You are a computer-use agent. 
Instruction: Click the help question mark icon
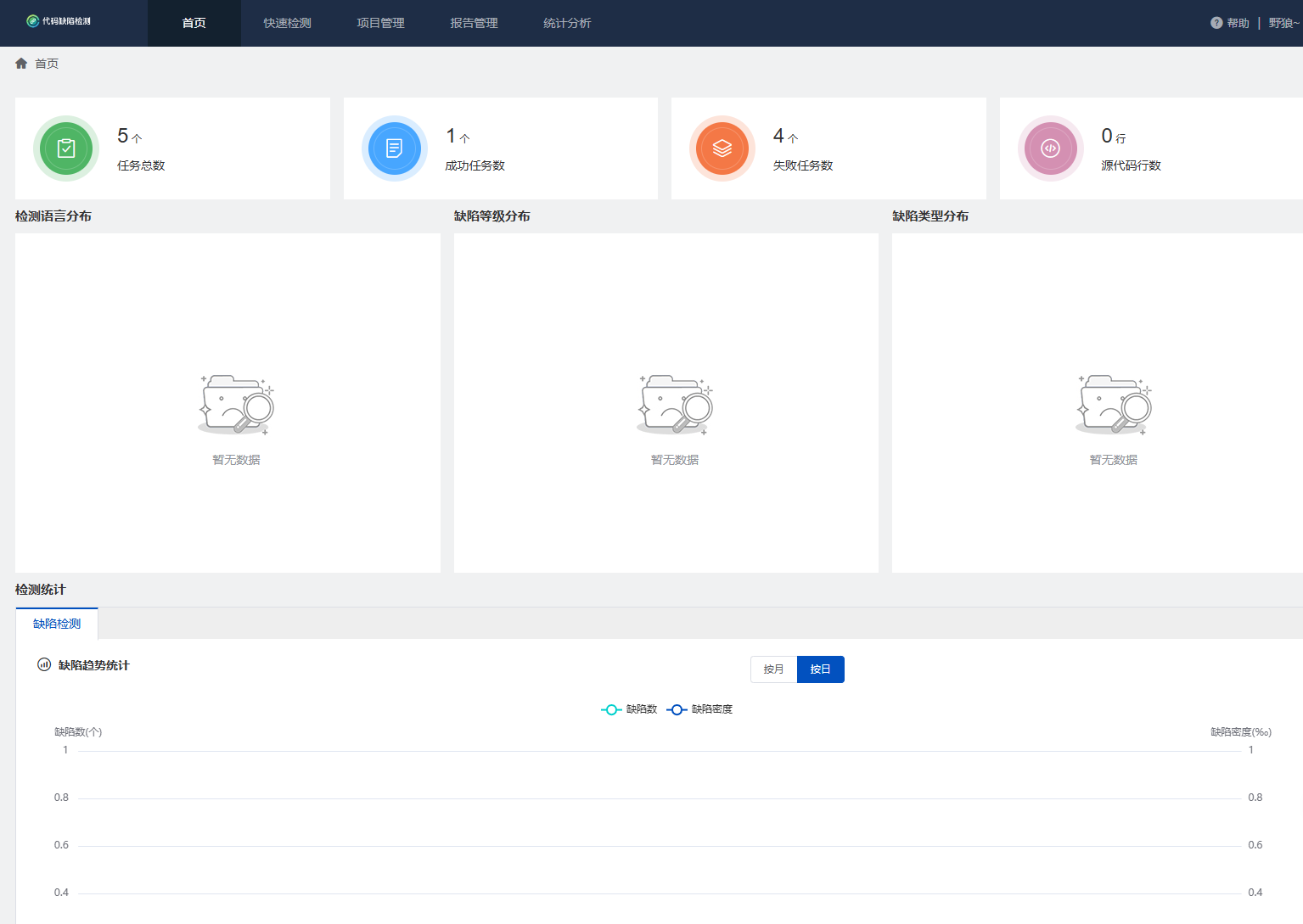(1216, 23)
